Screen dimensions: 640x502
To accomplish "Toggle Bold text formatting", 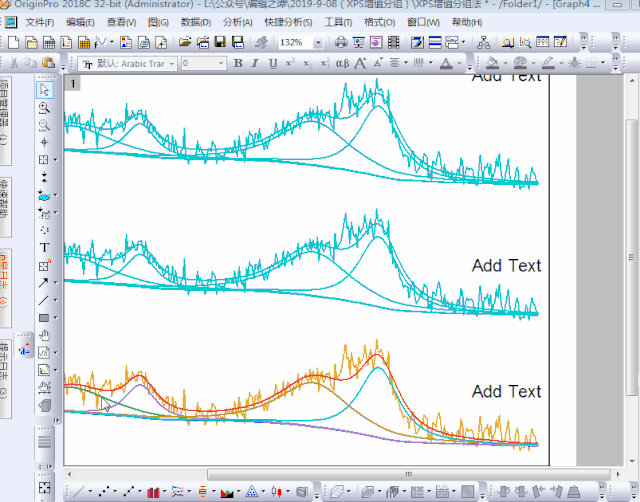I will coord(238,63).
